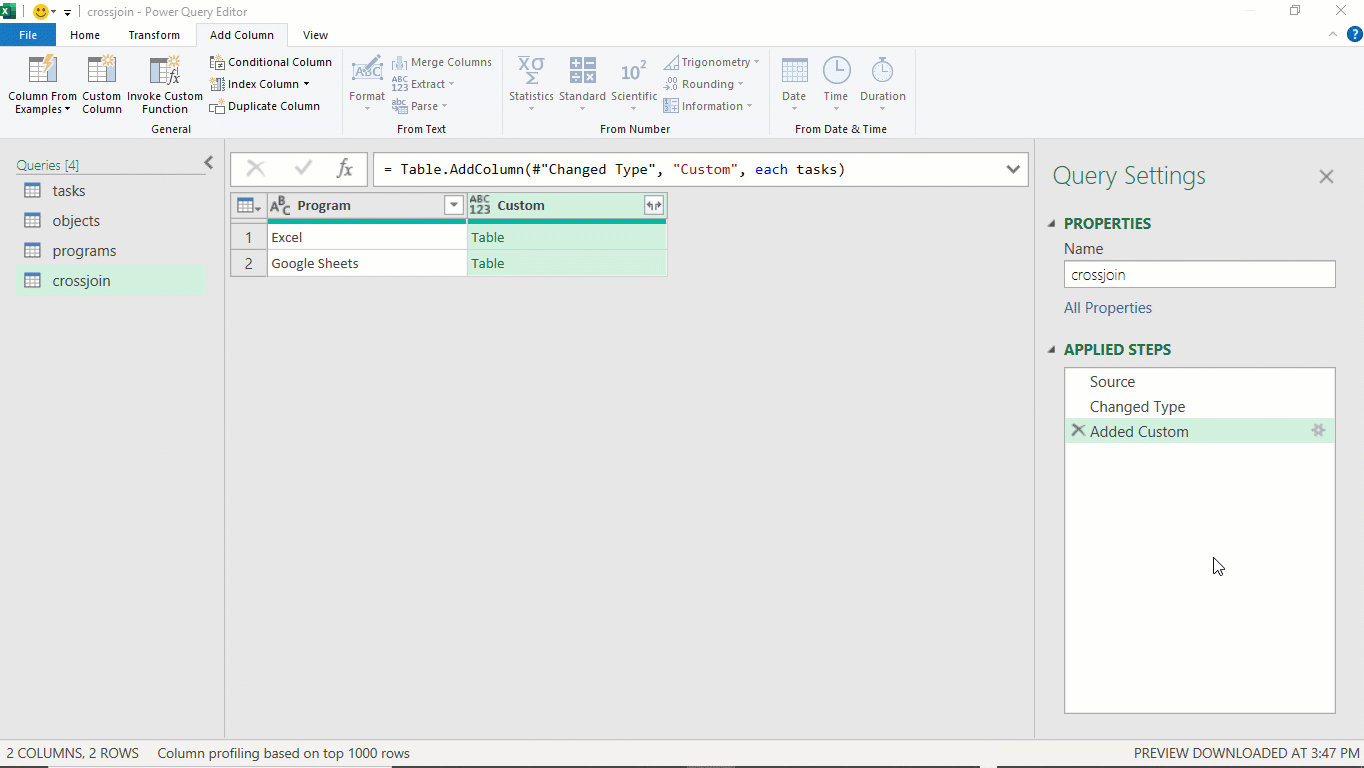Delete the Added Custom step with X icon
The width and height of the screenshot is (1364, 768).
[1077, 431]
